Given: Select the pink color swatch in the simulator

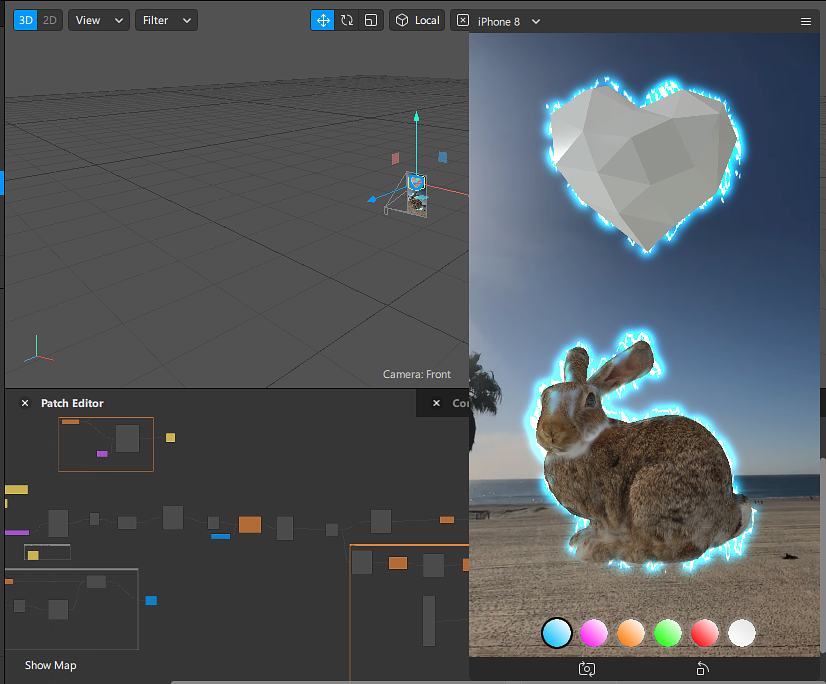Looking at the screenshot, I should coord(594,633).
